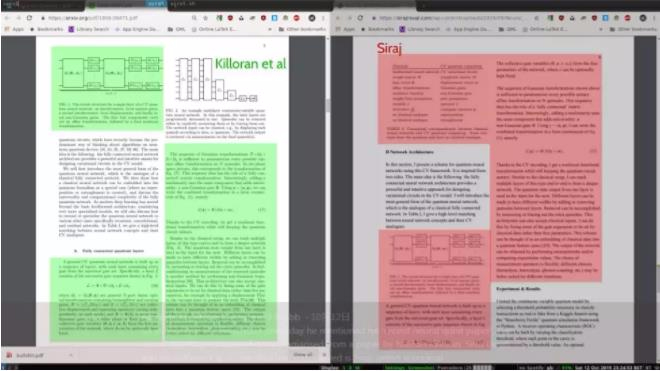Open the zoom magnifier icon in left address bar
The width and height of the screenshot is (660, 371).
(194, 18)
